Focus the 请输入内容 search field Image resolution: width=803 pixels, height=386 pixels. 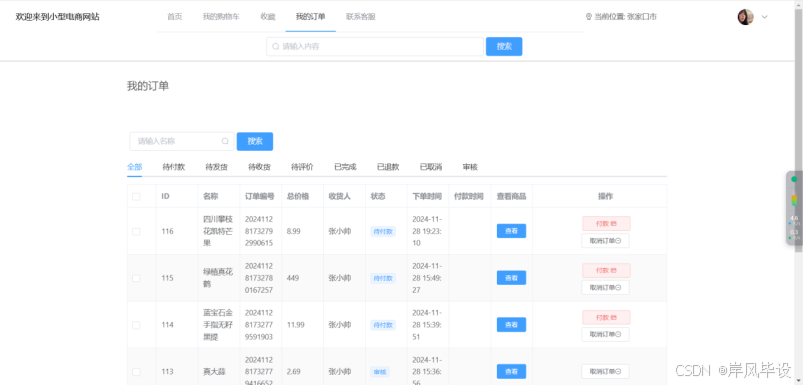click(375, 47)
